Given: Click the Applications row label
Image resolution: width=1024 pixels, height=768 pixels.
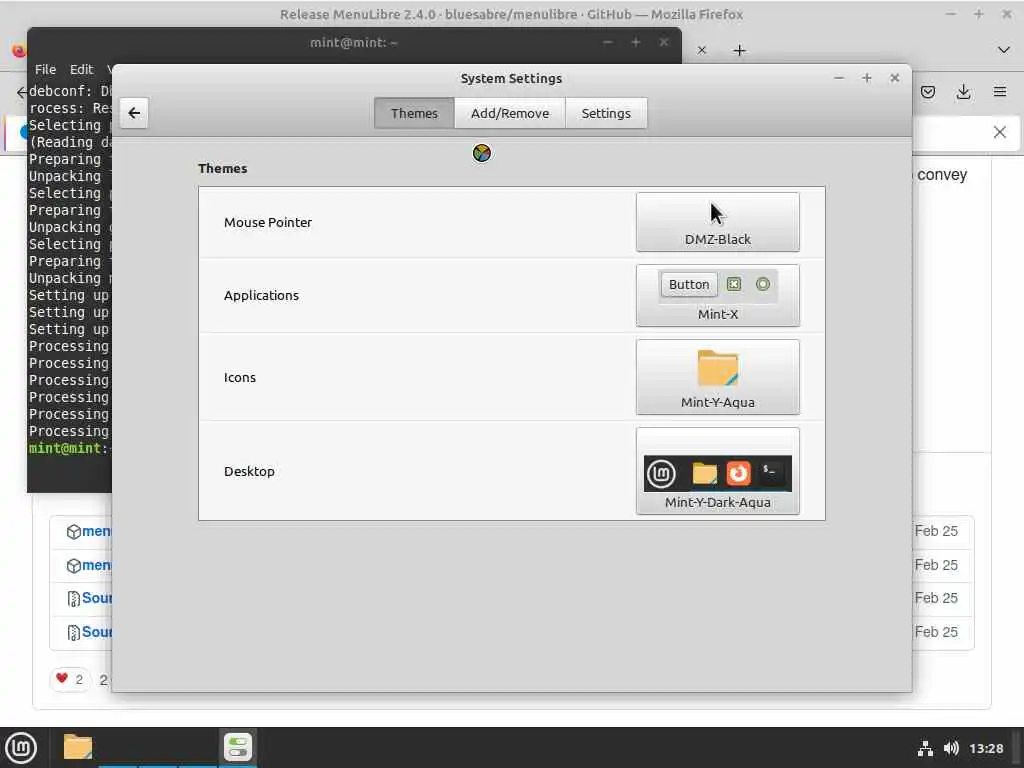Looking at the screenshot, I should point(261,295).
